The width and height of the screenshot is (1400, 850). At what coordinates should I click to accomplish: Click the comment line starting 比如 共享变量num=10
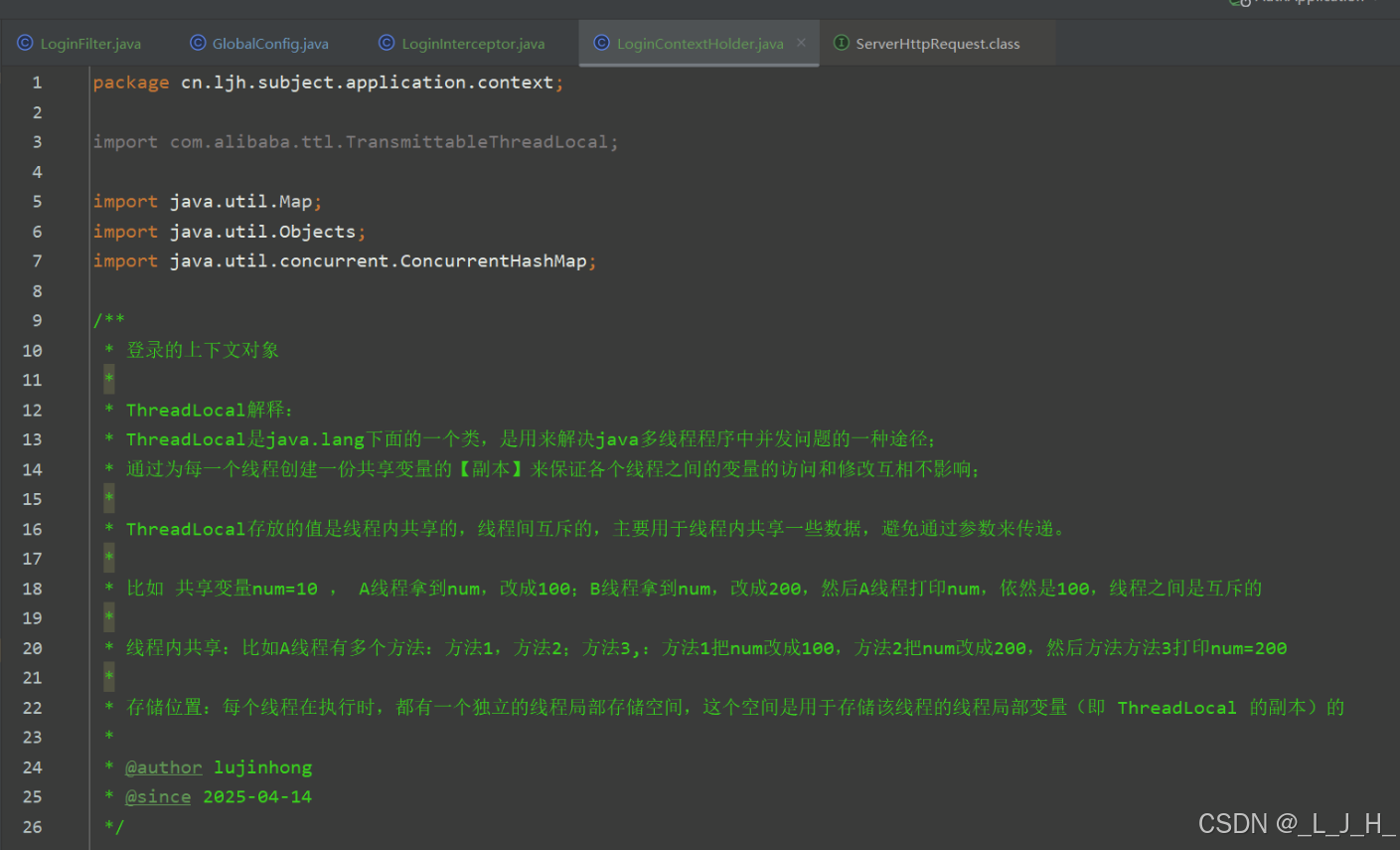pos(695,589)
